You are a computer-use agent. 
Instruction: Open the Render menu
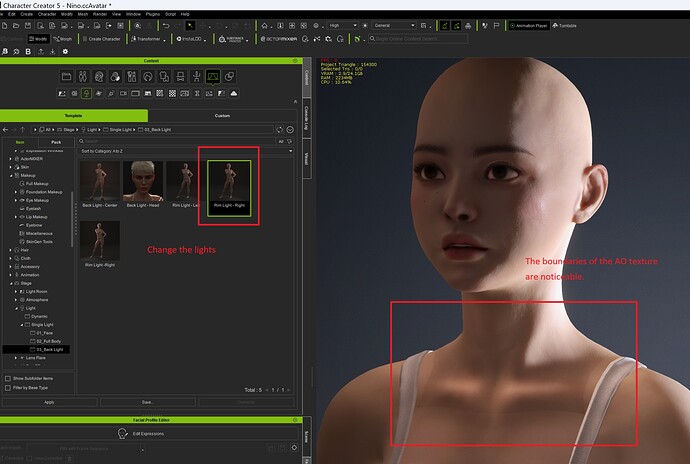point(100,14)
